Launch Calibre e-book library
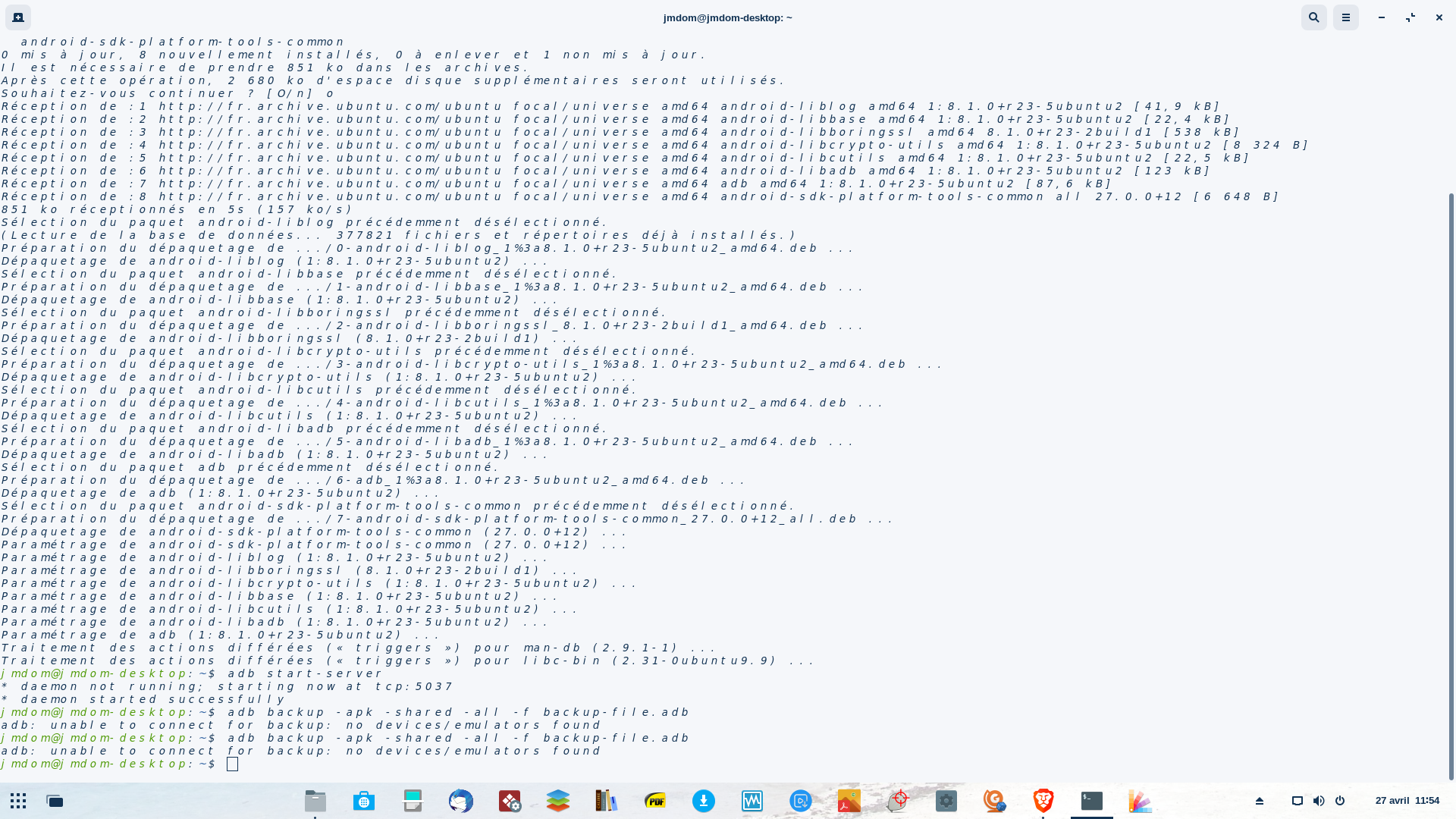1456x819 pixels. click(x=606, y=801)
